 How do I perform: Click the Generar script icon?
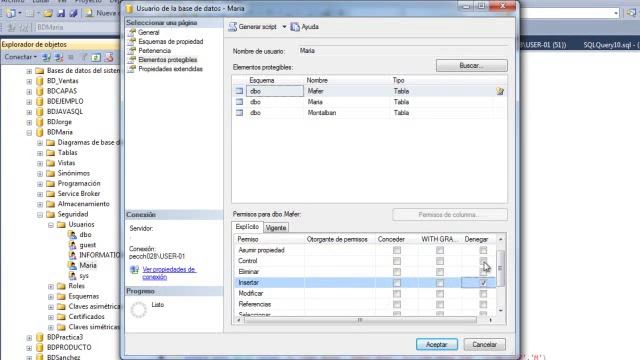233,27
